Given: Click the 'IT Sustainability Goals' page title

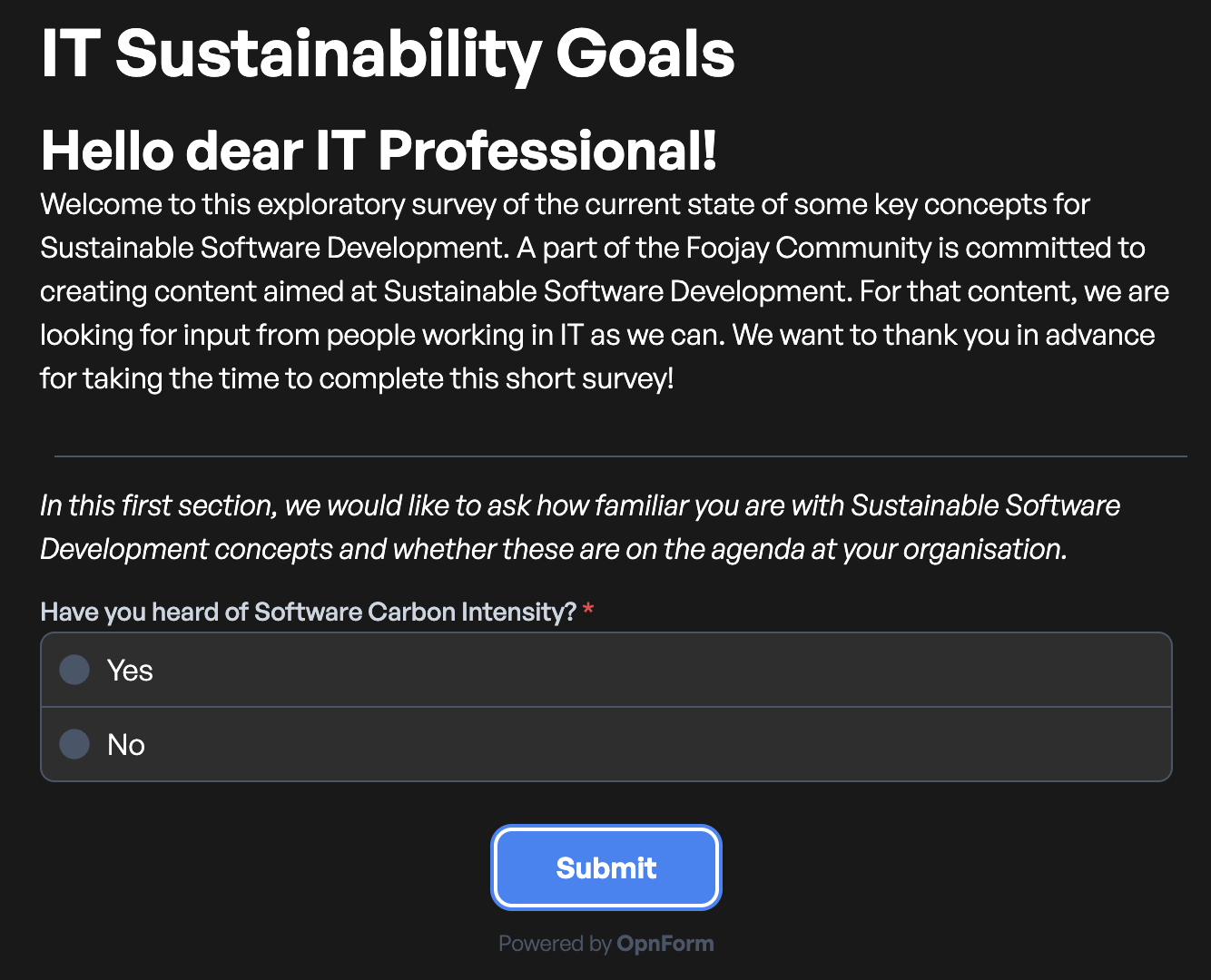Looking at the screenshot, I should click(x=388, y=54).
